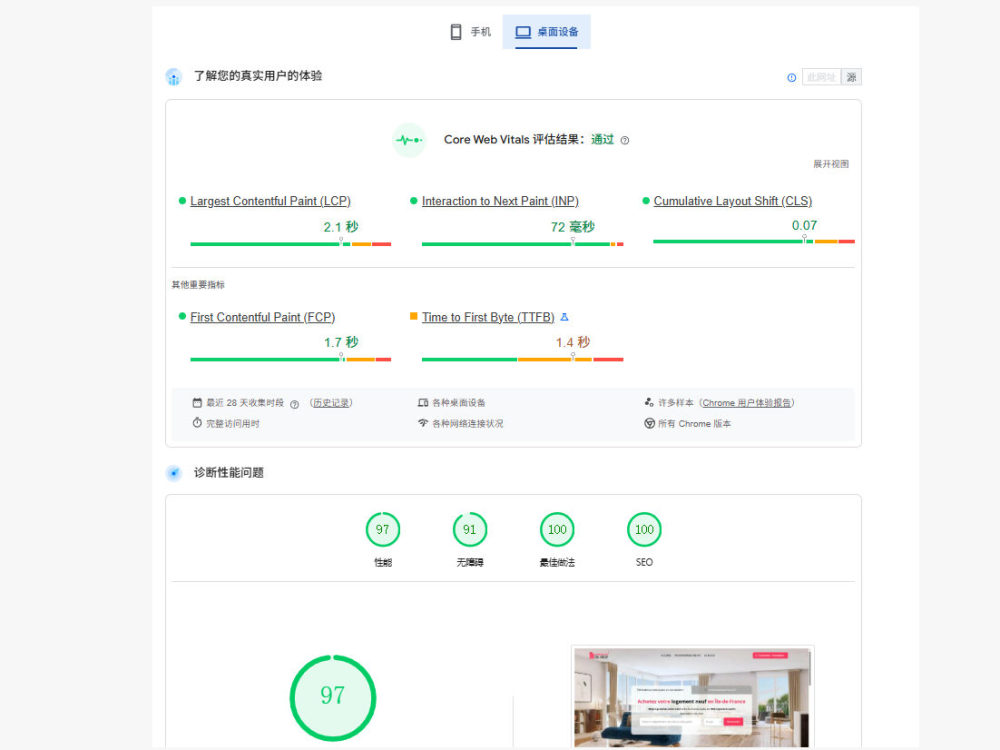Click the phone icon in the 手机 tab
Image resolution: width=1000 pixels, height=750 pixels.
456,32
